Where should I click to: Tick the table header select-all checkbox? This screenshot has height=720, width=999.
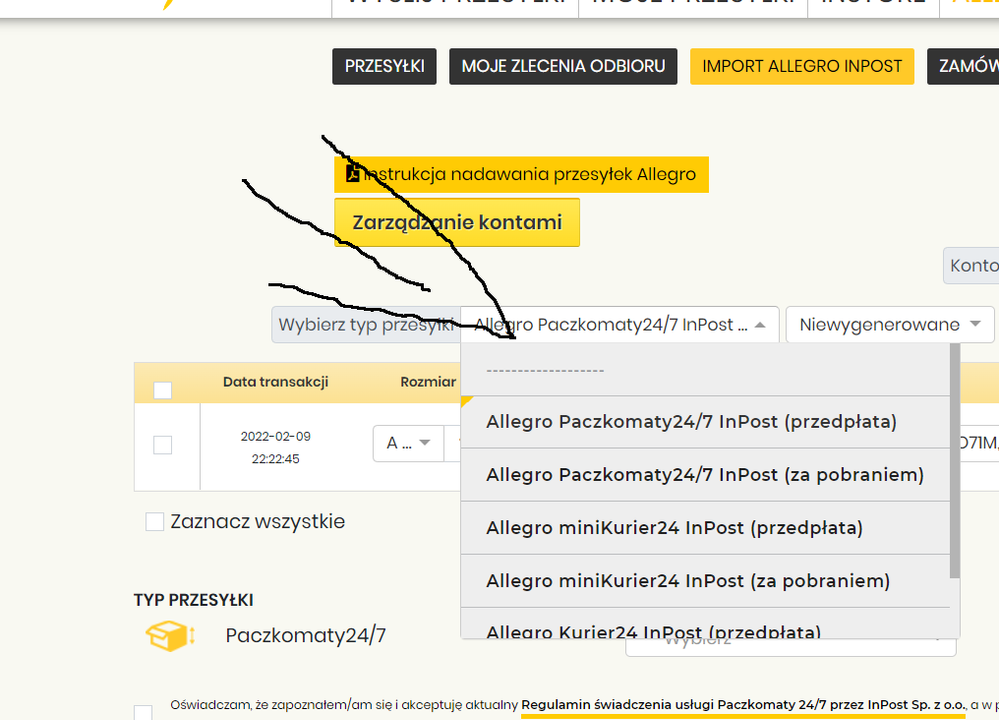(162, 390)
